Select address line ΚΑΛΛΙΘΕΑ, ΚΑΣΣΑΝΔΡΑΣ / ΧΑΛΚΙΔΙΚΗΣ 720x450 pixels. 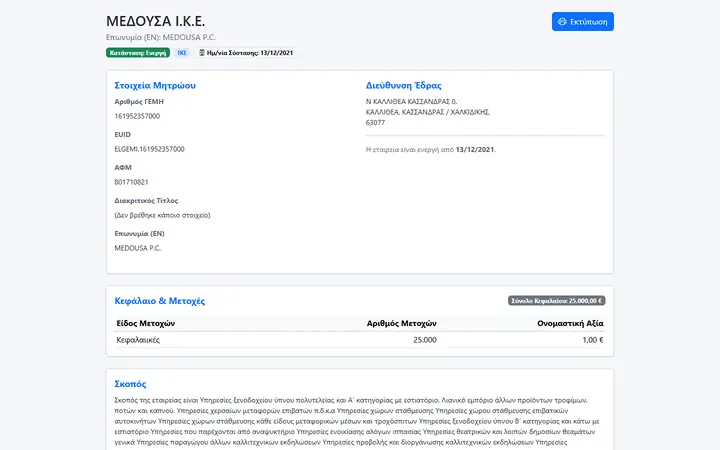pos(428,112)
